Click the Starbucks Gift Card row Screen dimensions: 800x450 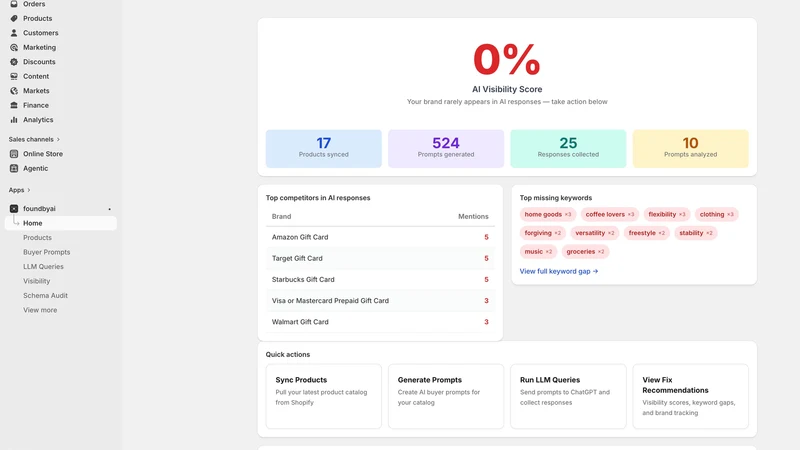380,280
